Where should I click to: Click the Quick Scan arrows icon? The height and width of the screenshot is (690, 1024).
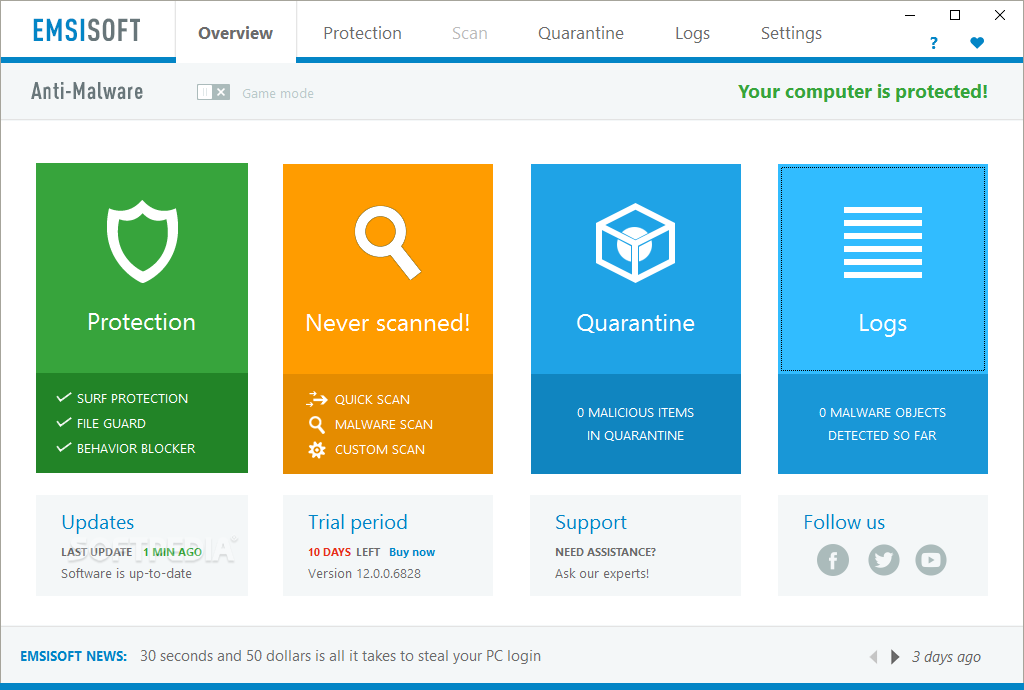coord(317,399)
